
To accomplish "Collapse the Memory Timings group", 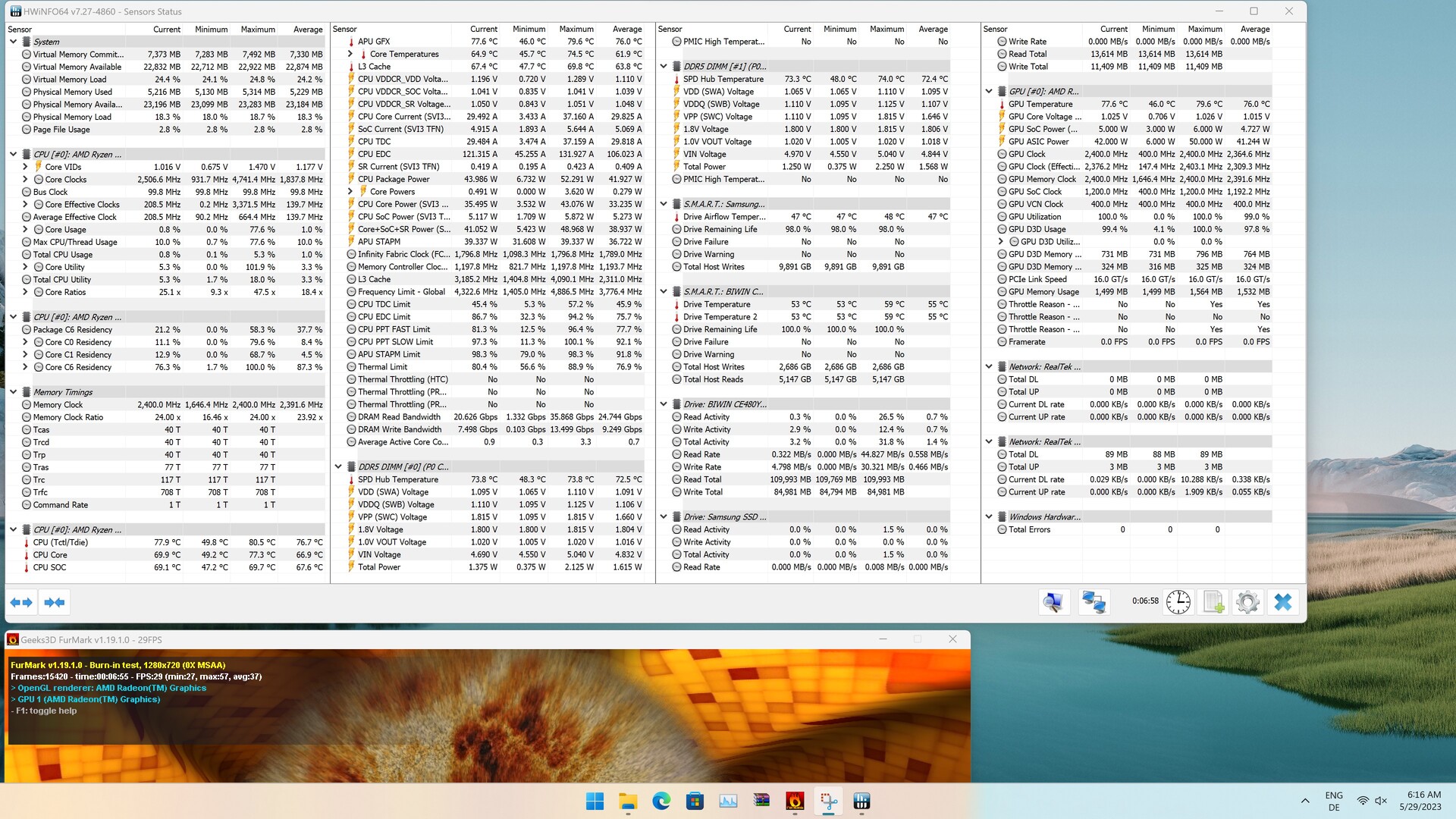I will tap(13, 392).
